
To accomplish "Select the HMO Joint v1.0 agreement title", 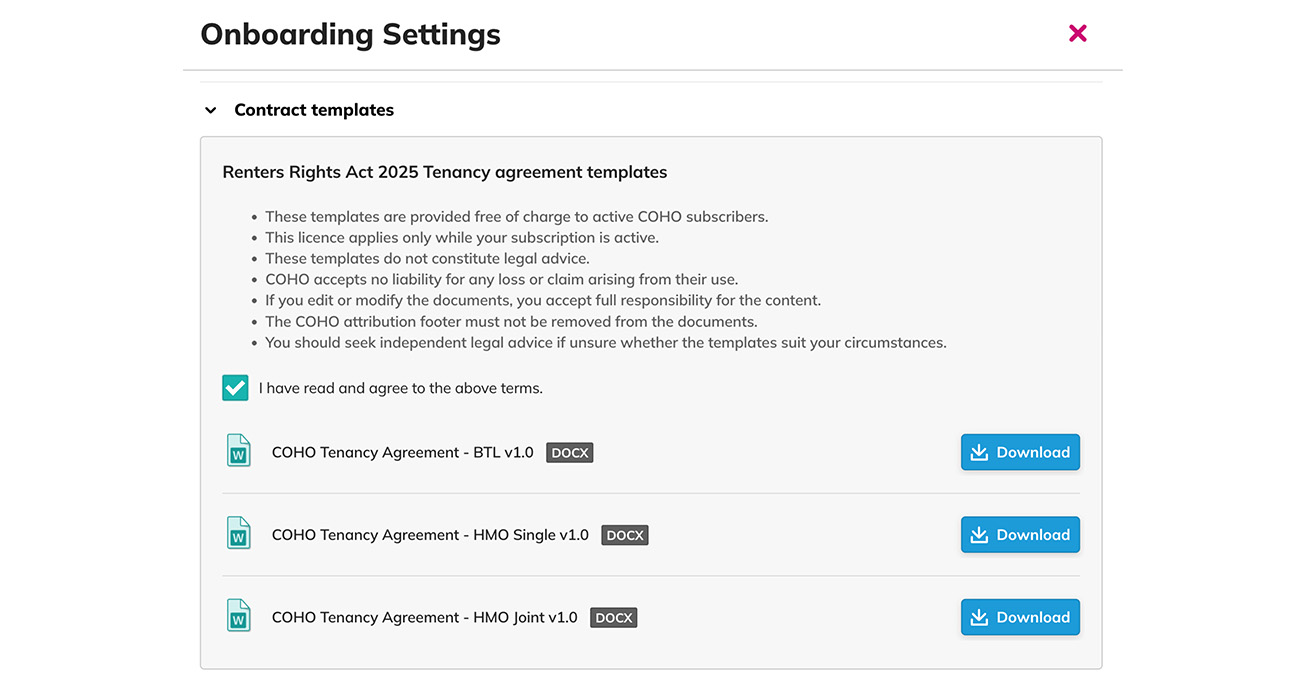I will 425,617.
